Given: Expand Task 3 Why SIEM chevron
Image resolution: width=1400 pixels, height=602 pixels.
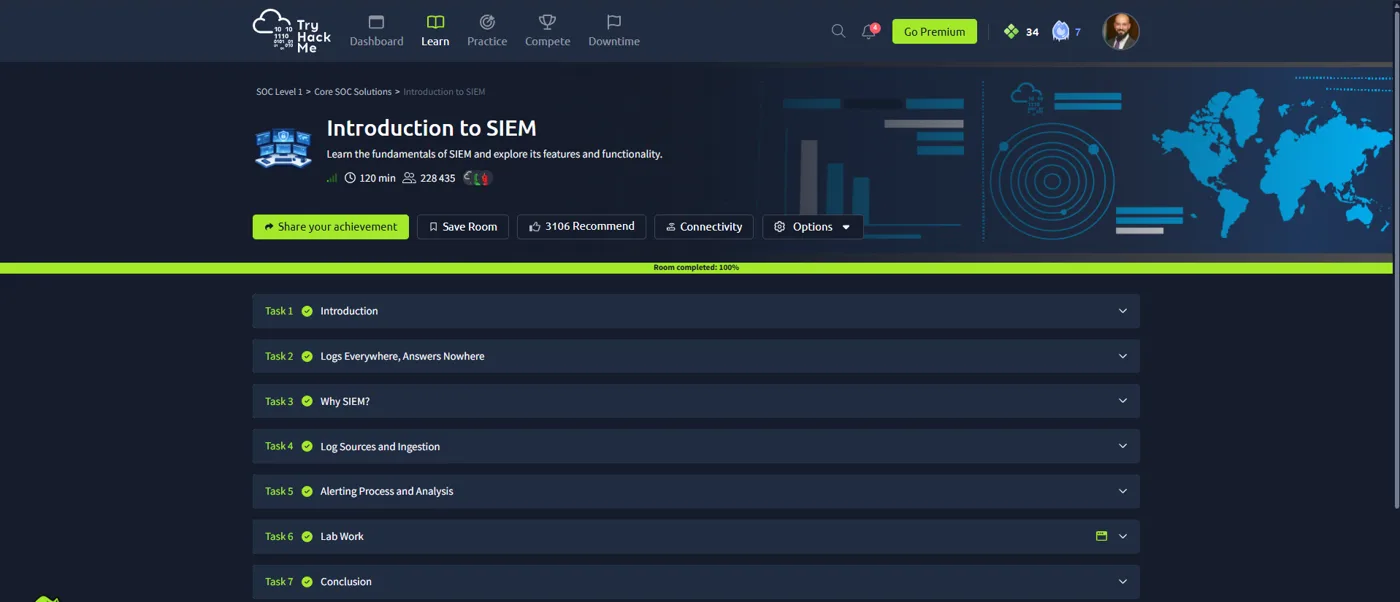Looking at the screenshot, I should pyautogui.click(x=1122, y=401).
